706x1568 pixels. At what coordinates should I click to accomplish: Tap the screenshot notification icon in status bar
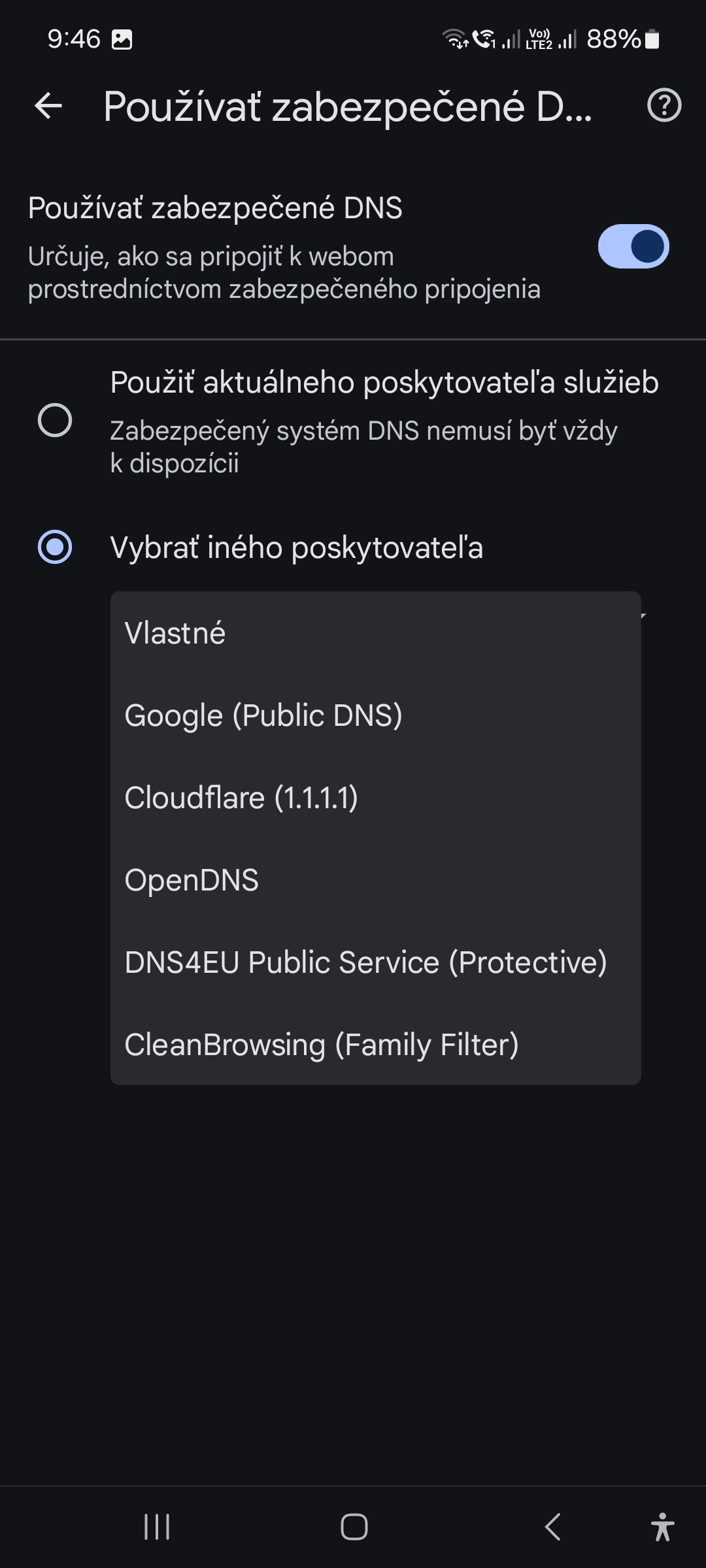(x=122, y=39)
